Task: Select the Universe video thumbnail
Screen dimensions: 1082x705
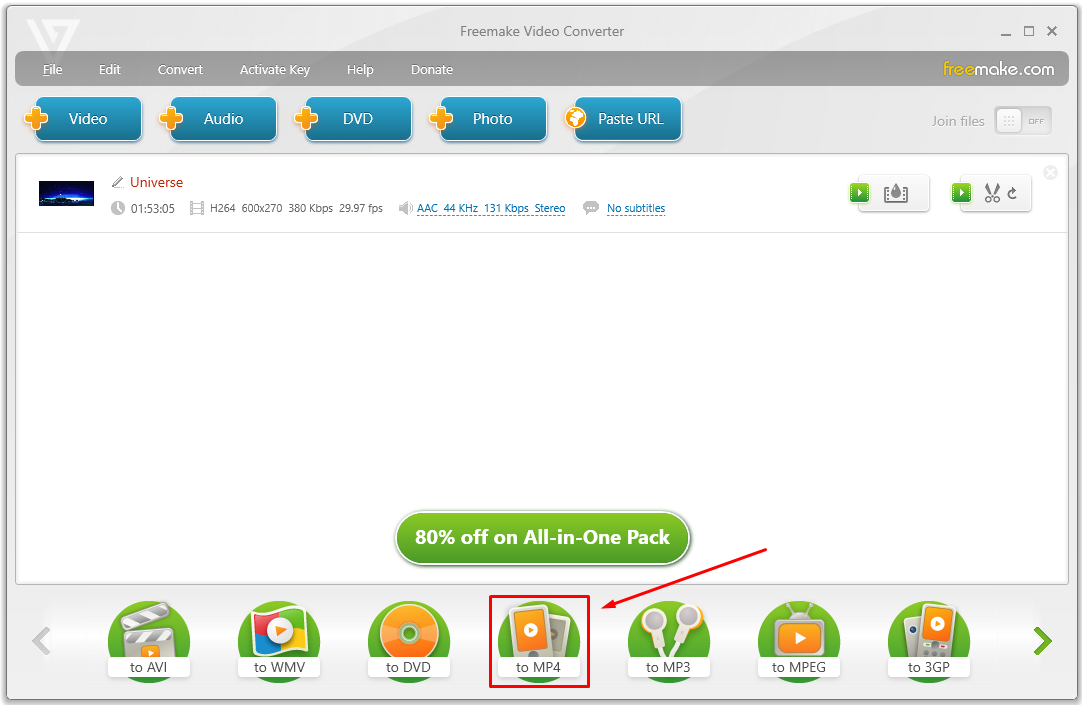Action: (x=66, y=193)
